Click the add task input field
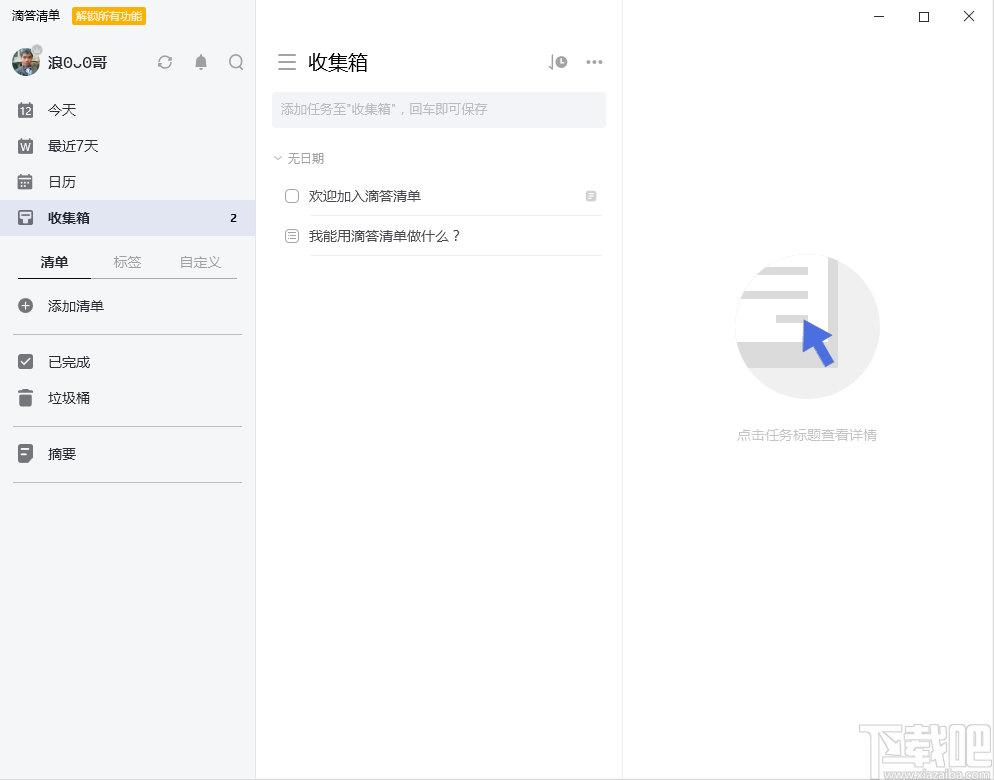This screenshot has height=780, width=994. [438, 110]
